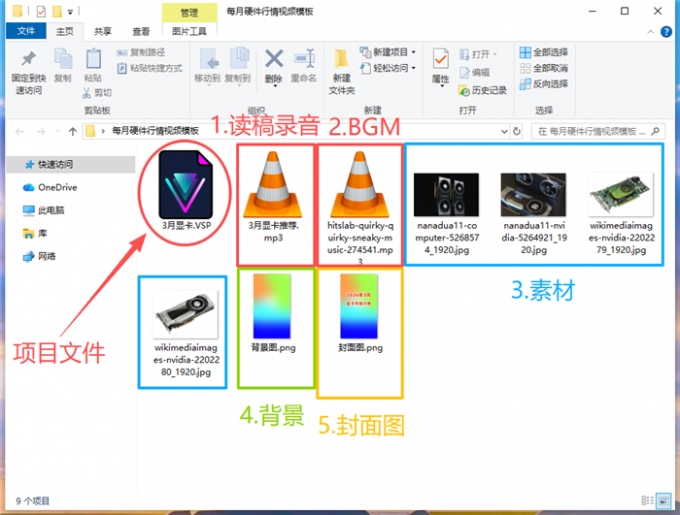Open 复制到 copy-to menu

238,66
